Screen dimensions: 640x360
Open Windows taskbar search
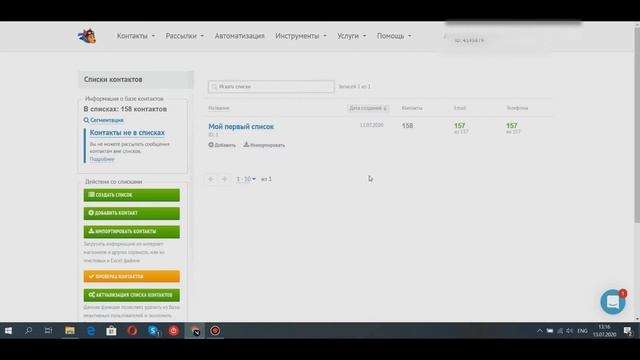(x=29, y=331)
